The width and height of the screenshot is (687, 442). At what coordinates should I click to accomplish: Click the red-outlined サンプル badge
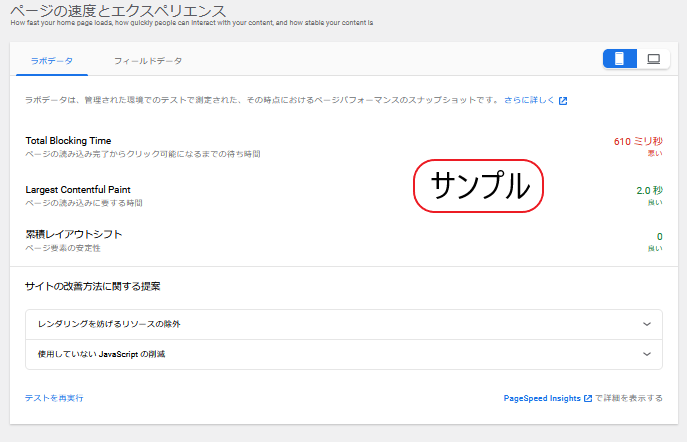click(478, 186)
